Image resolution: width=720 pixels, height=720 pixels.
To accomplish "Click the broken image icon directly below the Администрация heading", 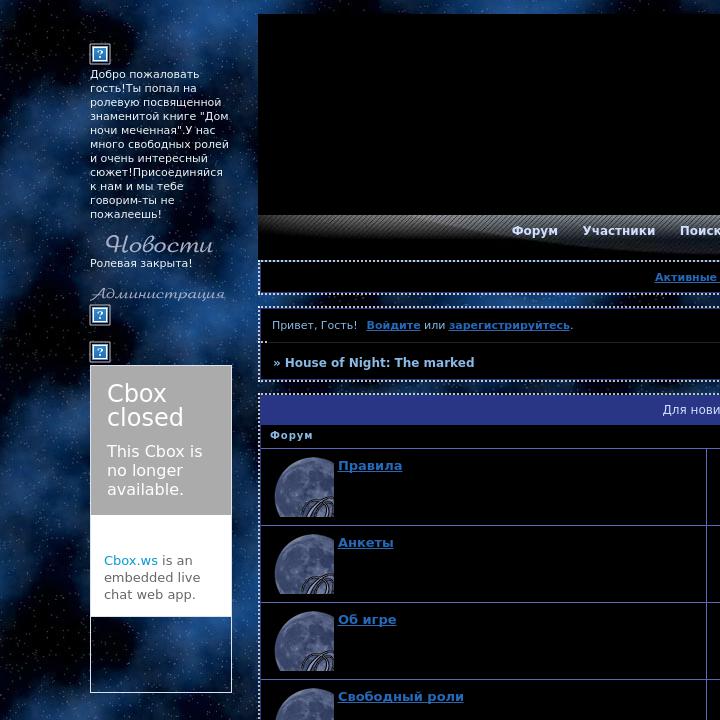I will point(100,315).
